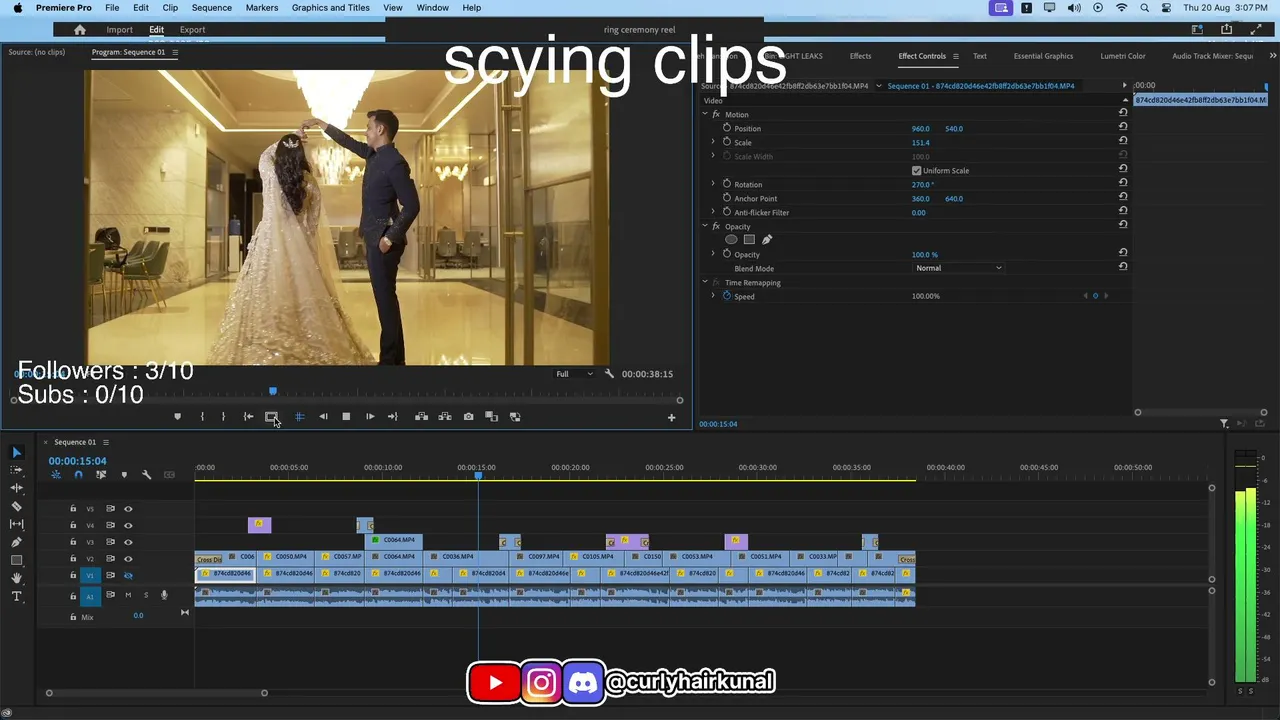Select the Rectangle tool in the tools panel
Image resolution: width=1280 pixels, height=720 pixels.
[16, 560]
